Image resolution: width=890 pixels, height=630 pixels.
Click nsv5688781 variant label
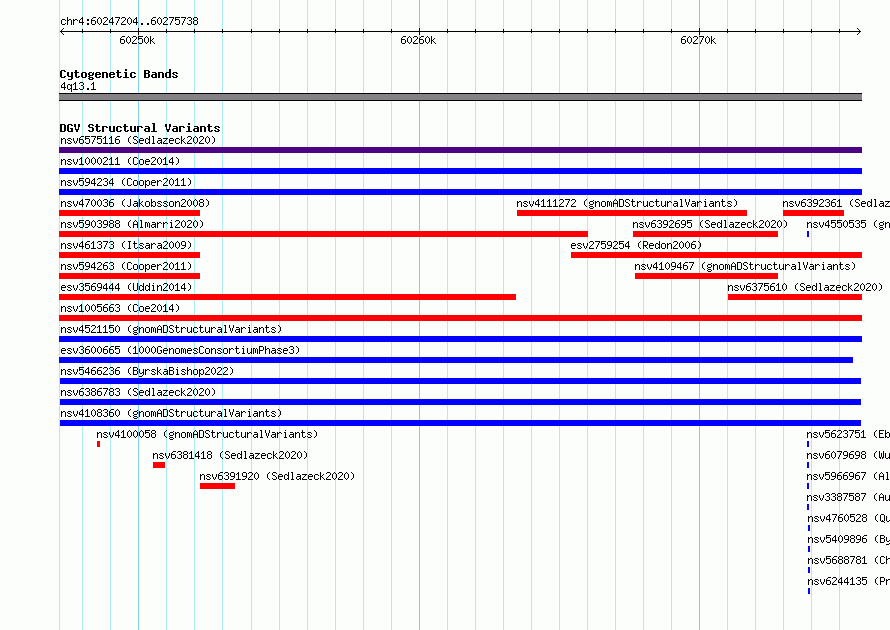[849, 560]
